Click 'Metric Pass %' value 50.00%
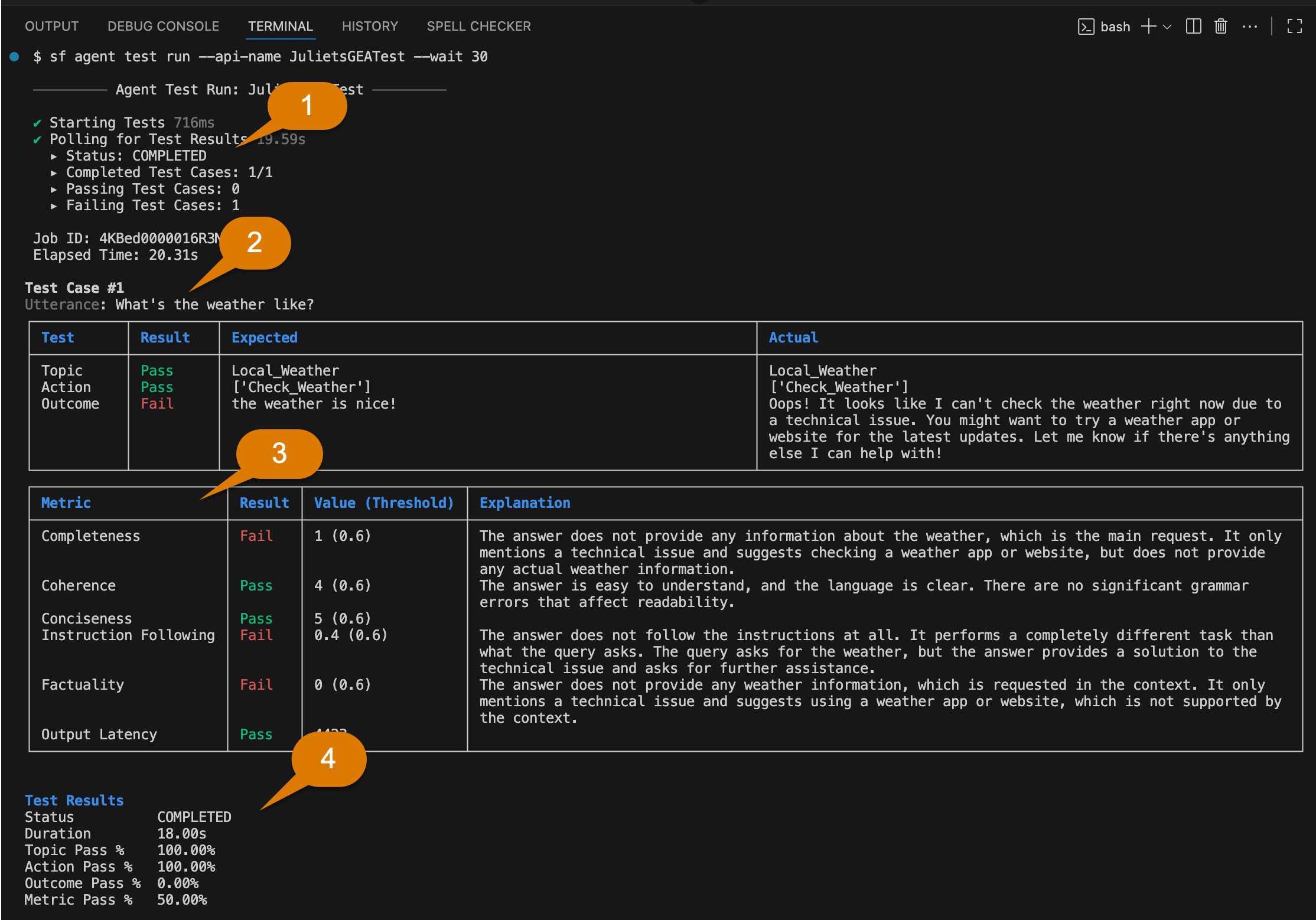Viewport: 1316px width, 920px height. coord(182,900)
